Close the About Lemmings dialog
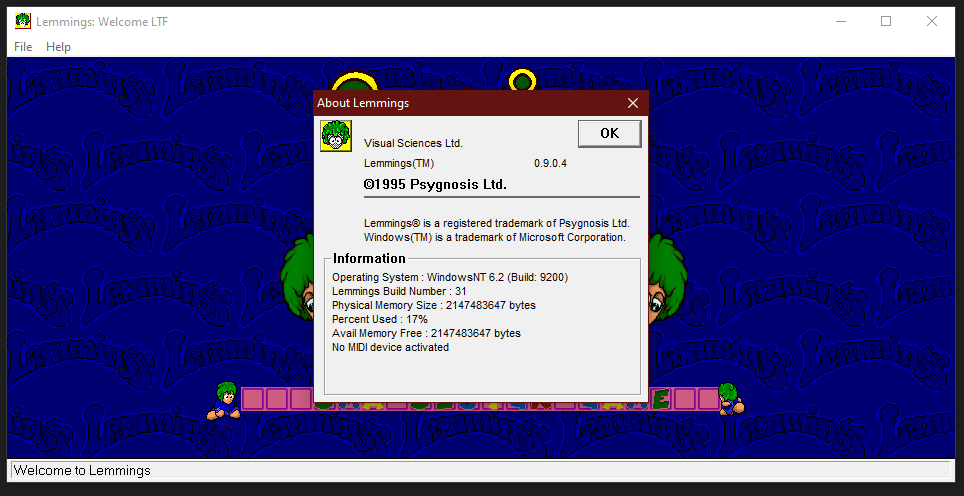Image resolution: width=964 pixels, height=496 pixels. pyautogui.click(x=633, y=103)
